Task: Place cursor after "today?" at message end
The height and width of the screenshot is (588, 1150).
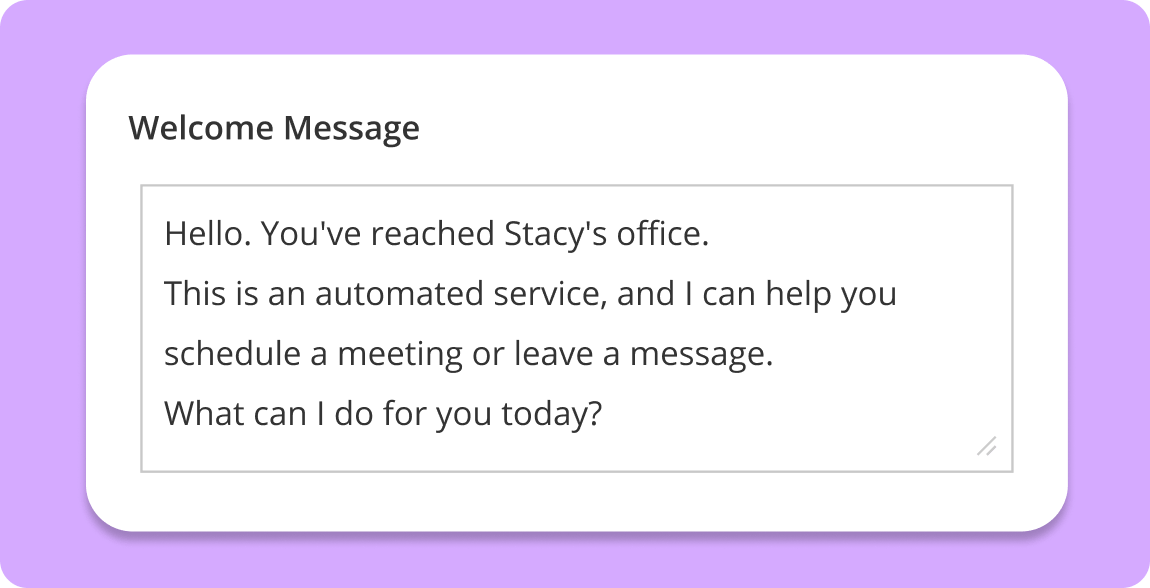Action: pyautogui.click(x=601, y=413)
